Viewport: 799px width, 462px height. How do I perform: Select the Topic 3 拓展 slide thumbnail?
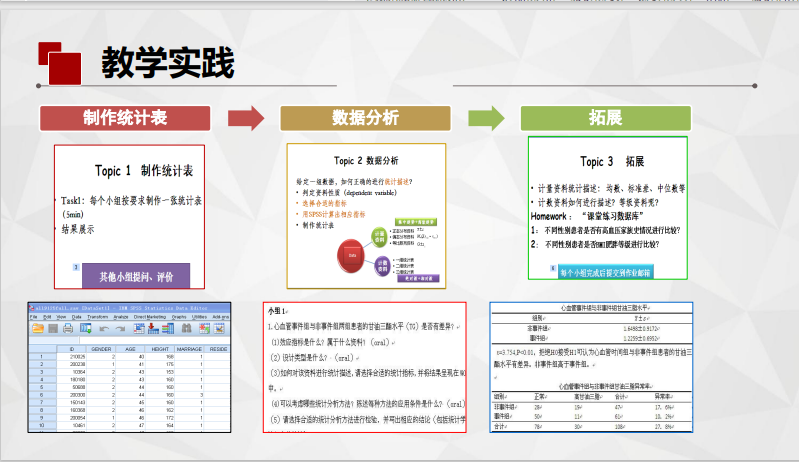pos(608,208)
